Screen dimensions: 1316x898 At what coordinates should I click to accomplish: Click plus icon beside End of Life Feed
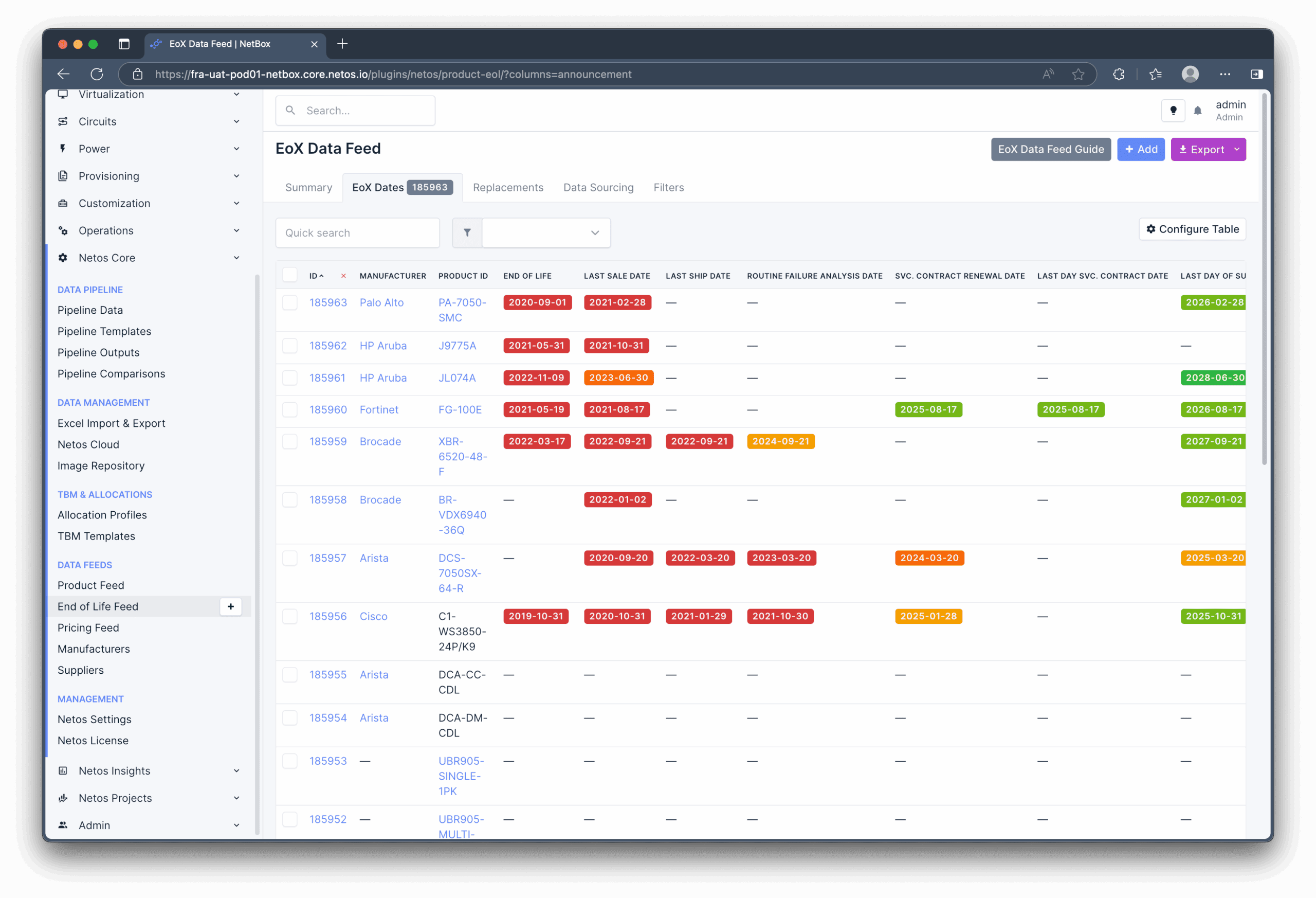(230, 607)
